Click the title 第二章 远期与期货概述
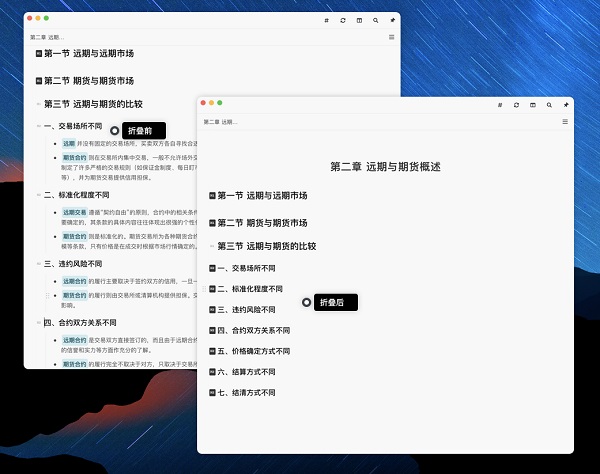The height and width of the screenshot is (474, 600). 385,167
